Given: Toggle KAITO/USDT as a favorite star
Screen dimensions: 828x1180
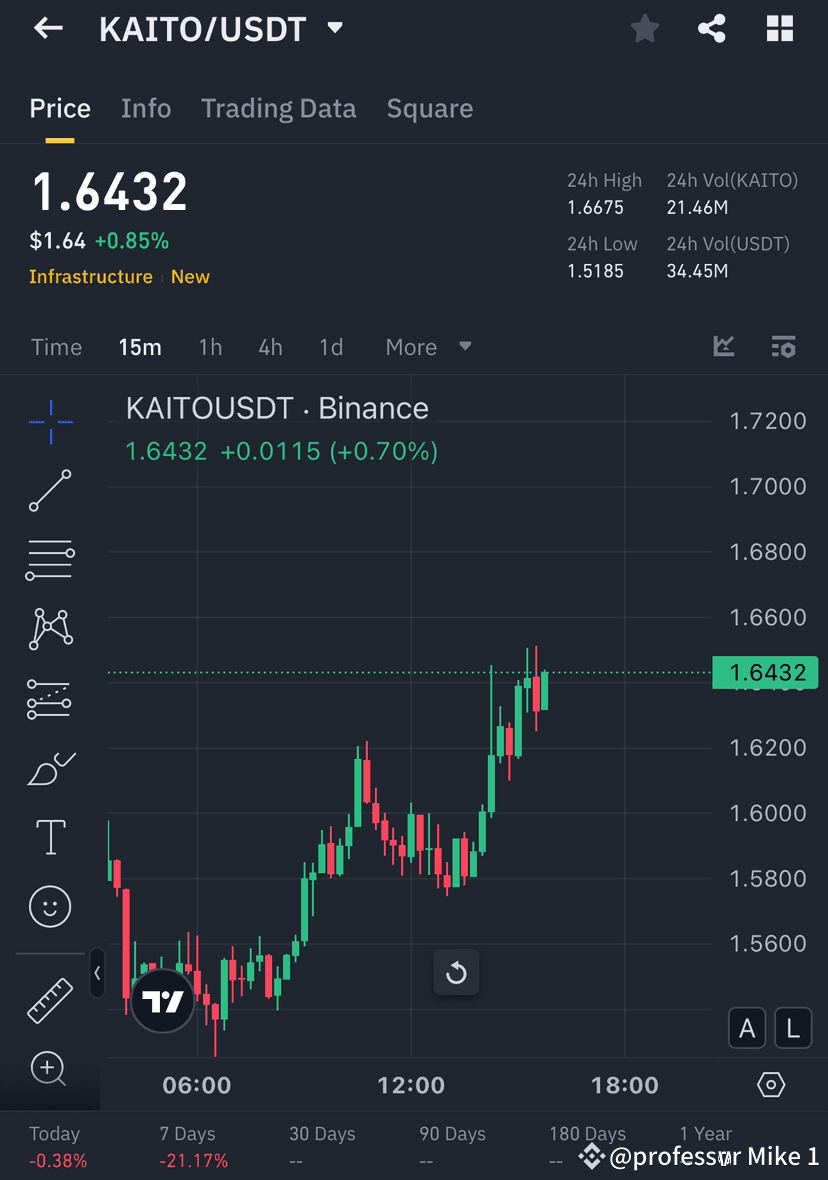Looking at the screenshot, I should [x=644, y=28].
